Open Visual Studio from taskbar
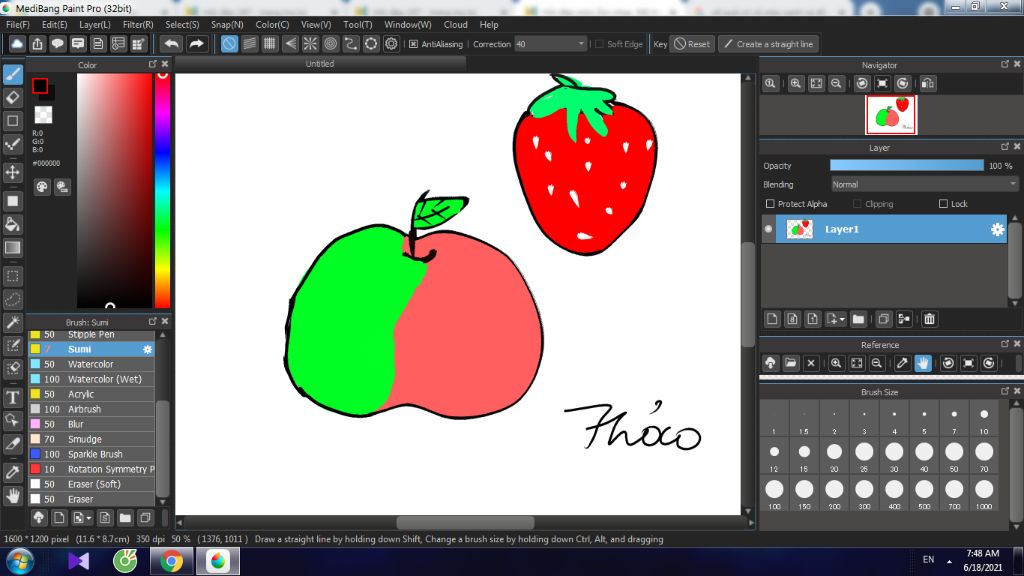 click(78, 562)
